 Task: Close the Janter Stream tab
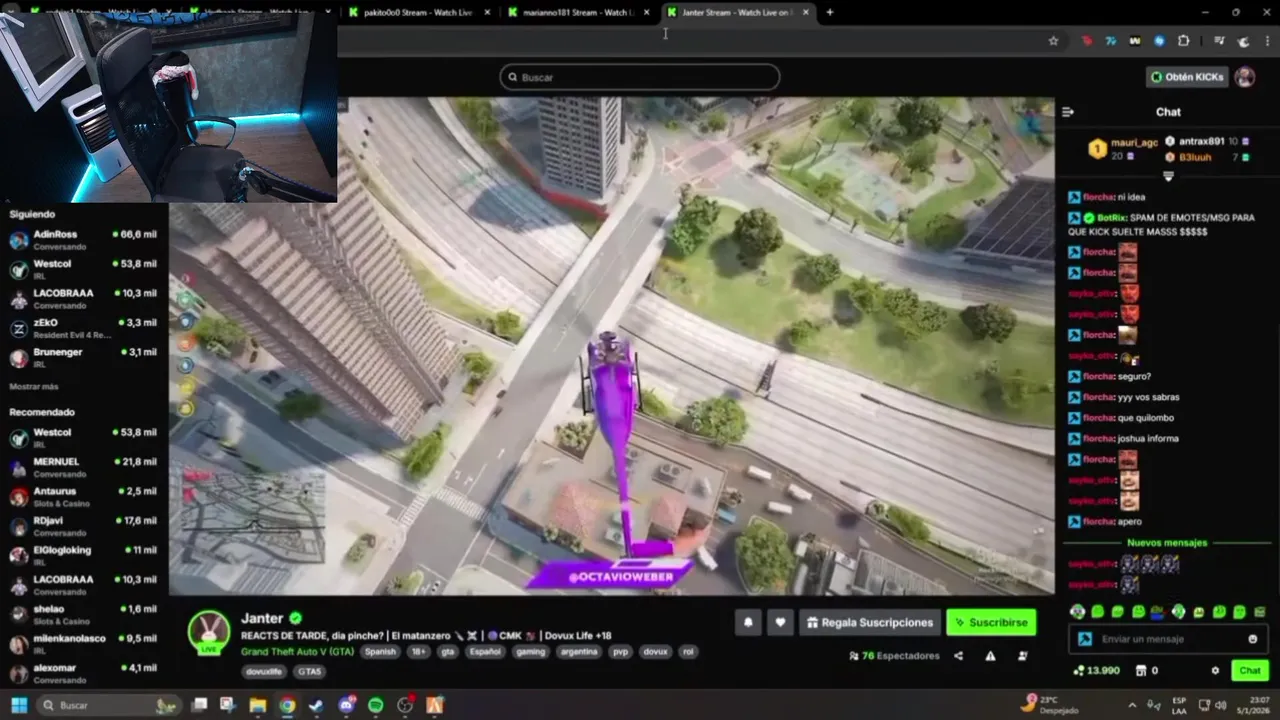click(x=805, y=12)
